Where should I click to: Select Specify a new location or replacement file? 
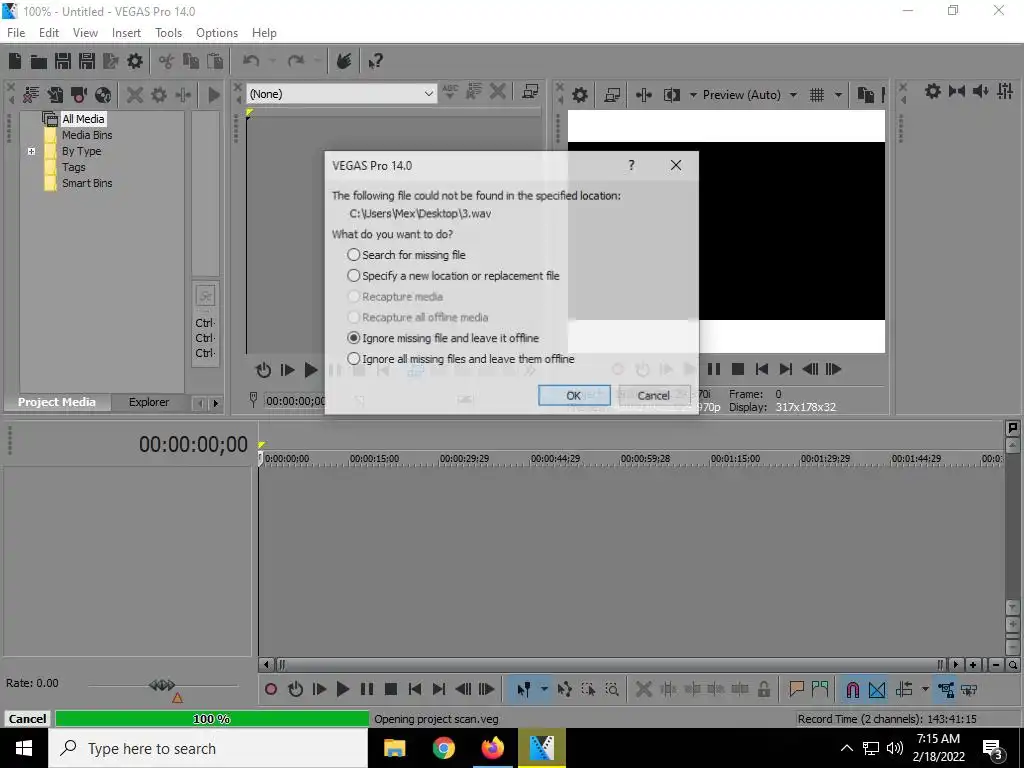click(x=453, y=276)
